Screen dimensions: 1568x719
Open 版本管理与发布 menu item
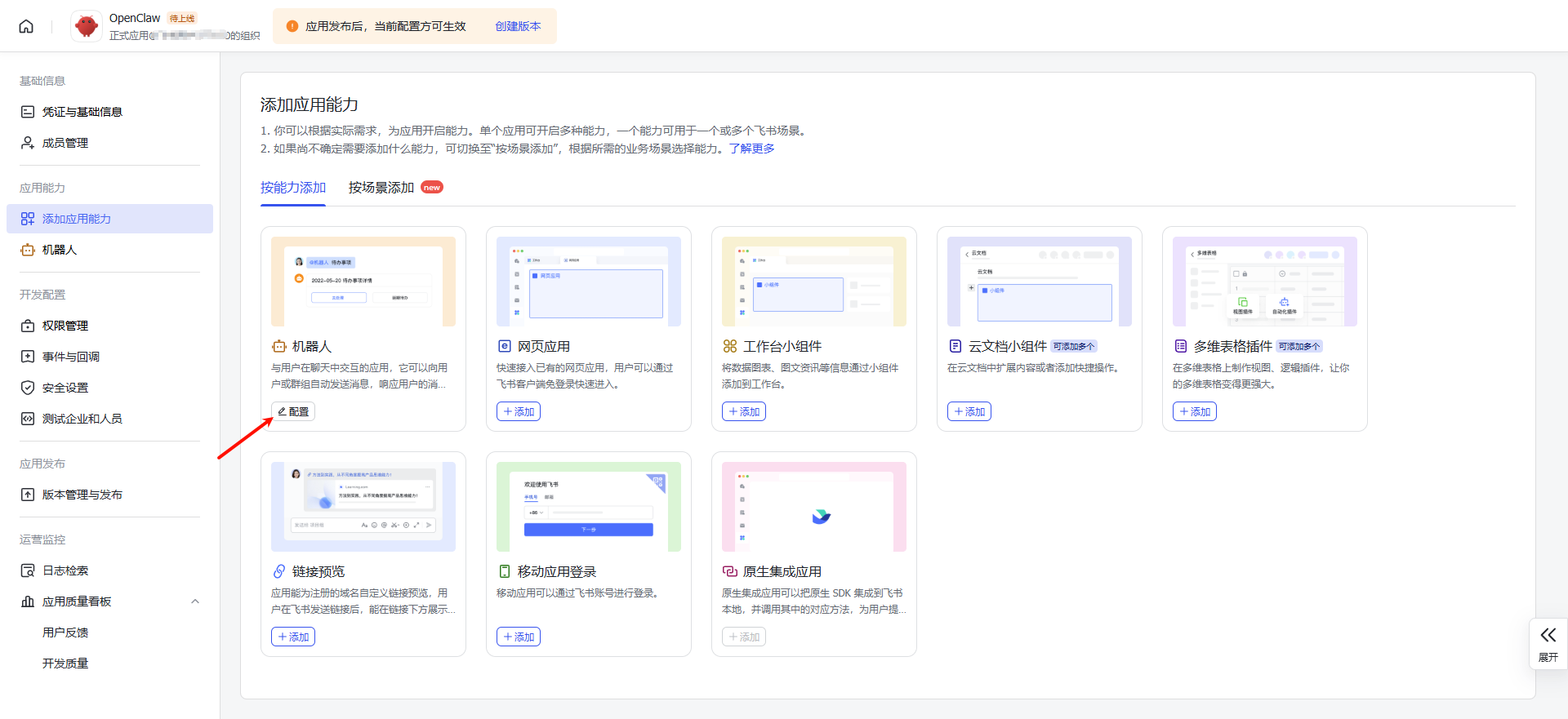pyautogui.click(x=109, y=495)
